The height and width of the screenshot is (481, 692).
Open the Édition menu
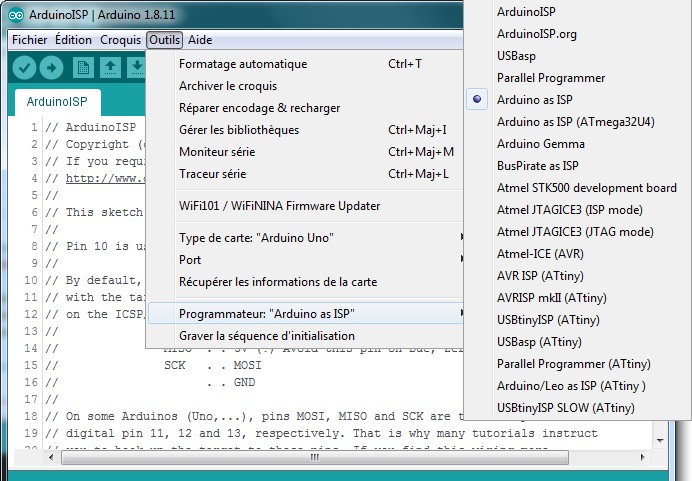[x=73, y=40]
